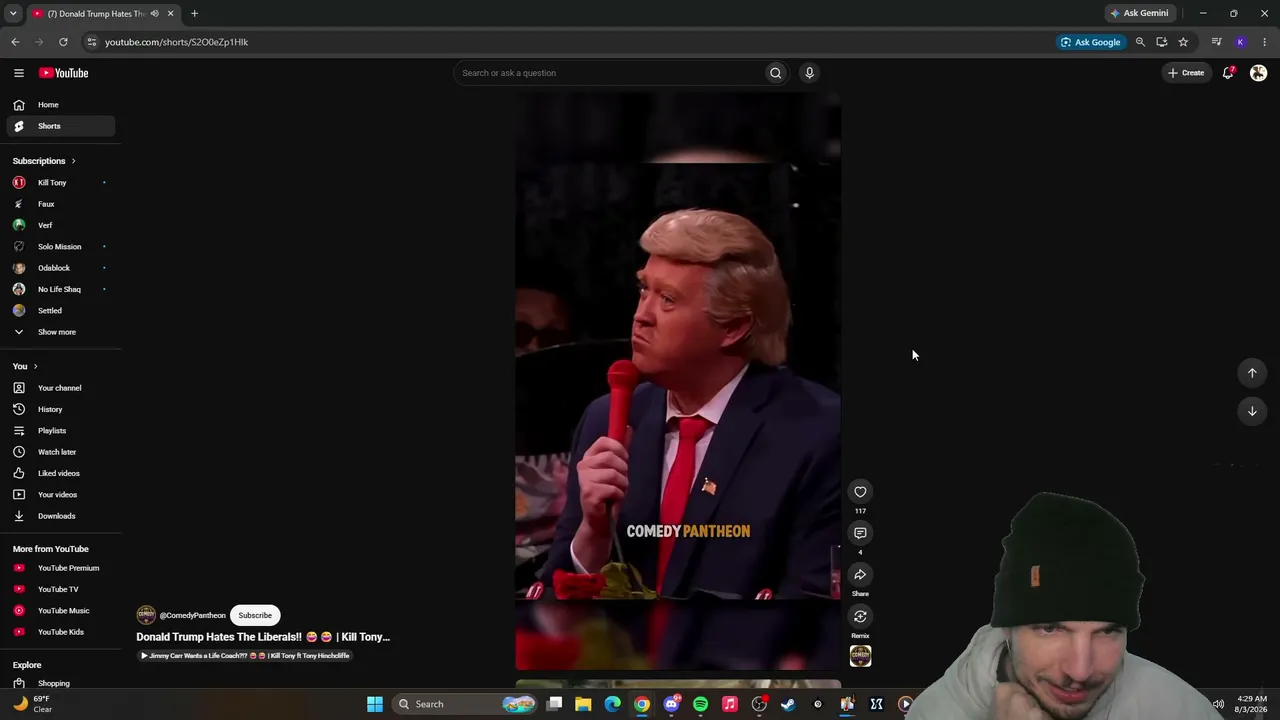Open Chrome profile K menu

[x=1241, y=42]
